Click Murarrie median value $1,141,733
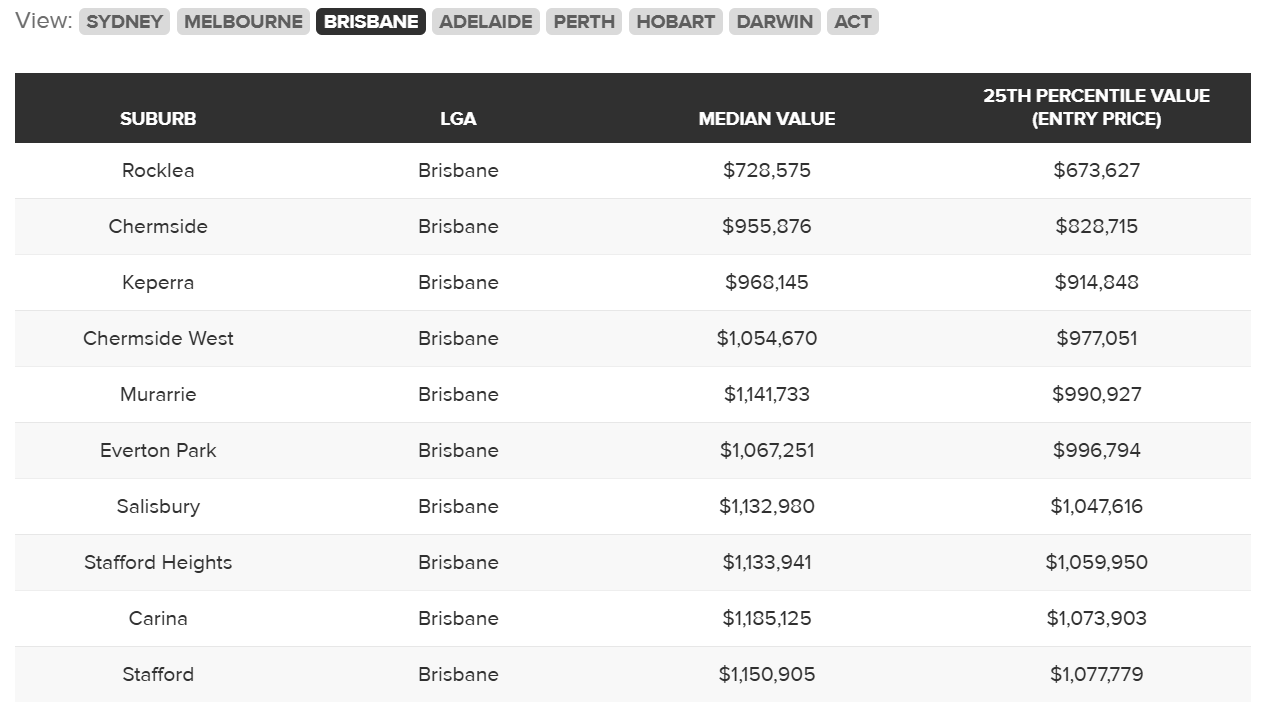This screenshot has width=1266, height=714. [x=767, y=394]
